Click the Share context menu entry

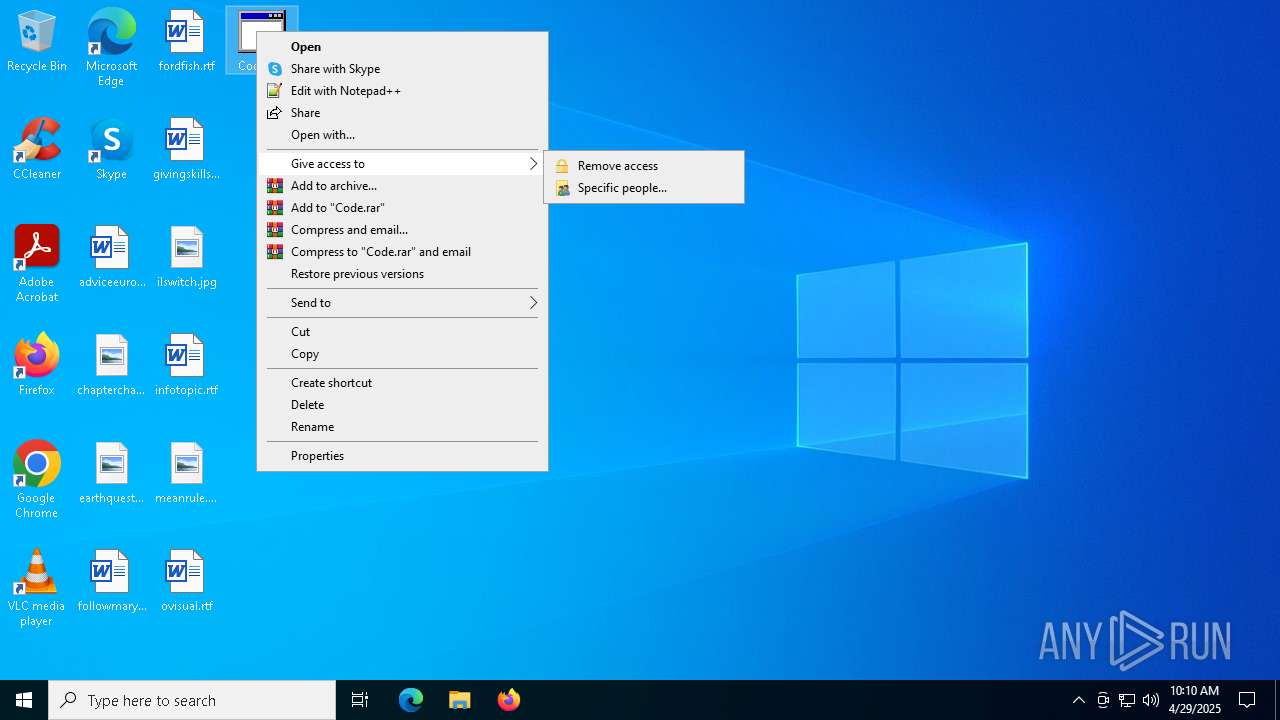[x=403, y=113]
